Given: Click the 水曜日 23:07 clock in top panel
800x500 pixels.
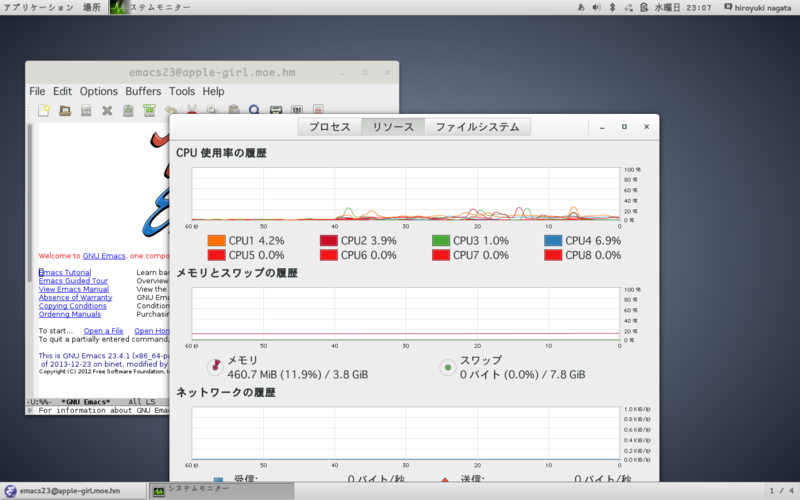Looking at the screenshot, I should [x=683, y=7].
